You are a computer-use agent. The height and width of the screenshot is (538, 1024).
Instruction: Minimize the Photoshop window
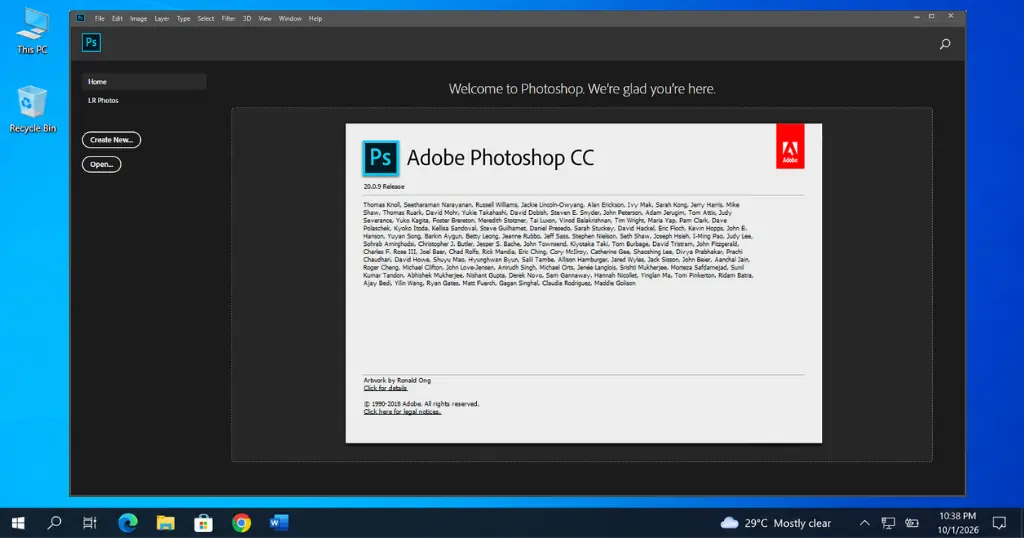click(x=916, y=16)
